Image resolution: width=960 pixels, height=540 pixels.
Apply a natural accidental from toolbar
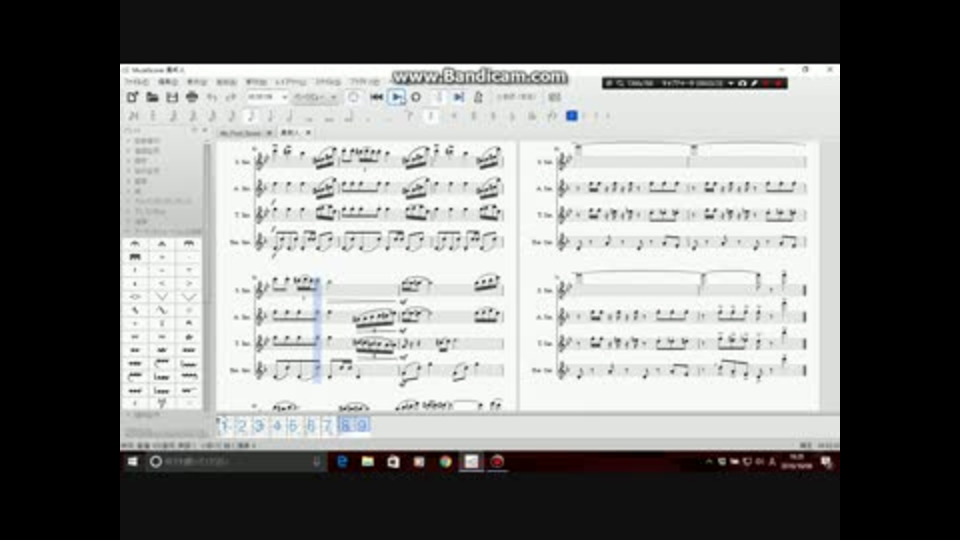493,115
